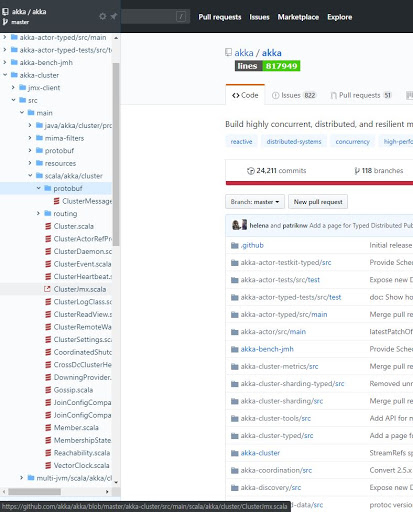This screenshot has height=512, width=413.
Task: Click the folder icon beside jmx-client
Action: 23,87
